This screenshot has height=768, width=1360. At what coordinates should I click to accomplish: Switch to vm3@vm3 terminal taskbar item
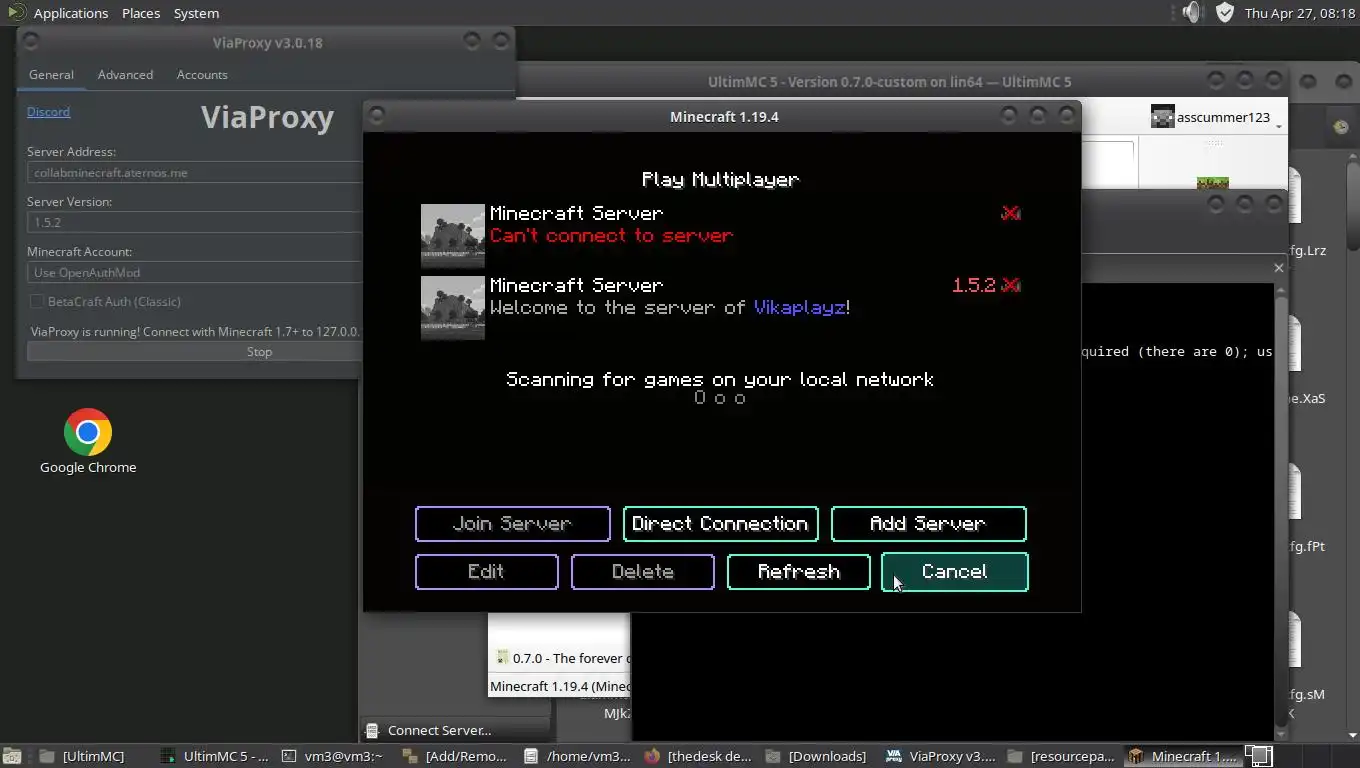[333, 756]
